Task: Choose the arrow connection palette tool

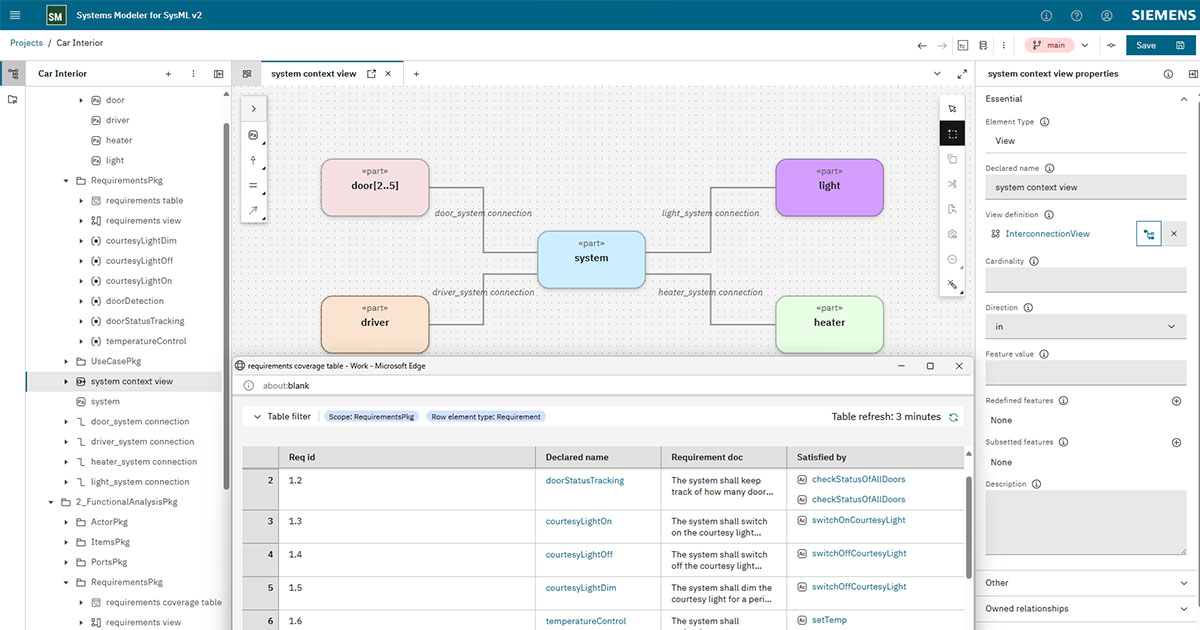Action: coord(253,210)
